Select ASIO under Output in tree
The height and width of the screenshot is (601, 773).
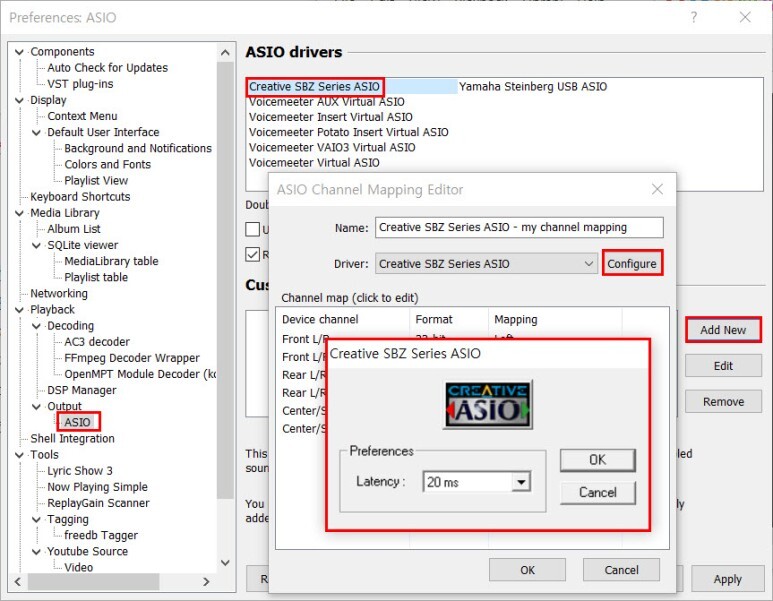[x=77, y=422]
